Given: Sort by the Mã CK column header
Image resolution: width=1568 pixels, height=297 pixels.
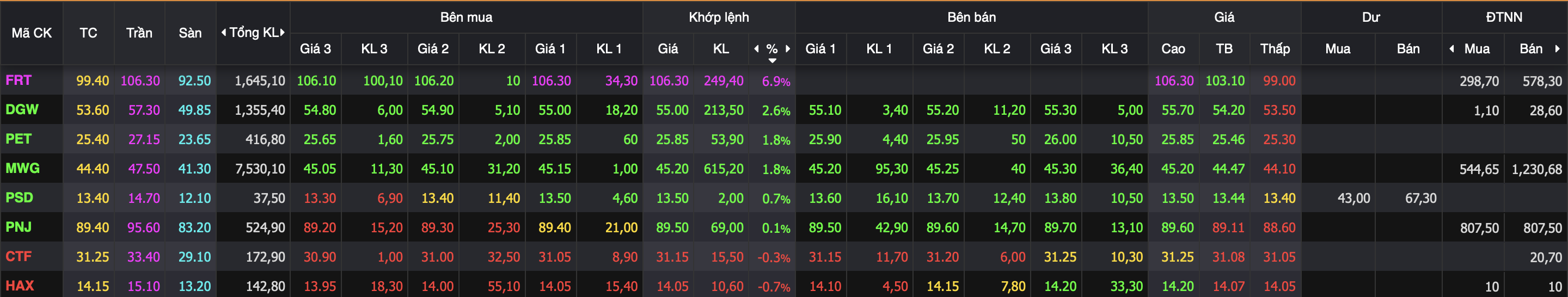Looking at the screenshot, I should click(32, 33).
